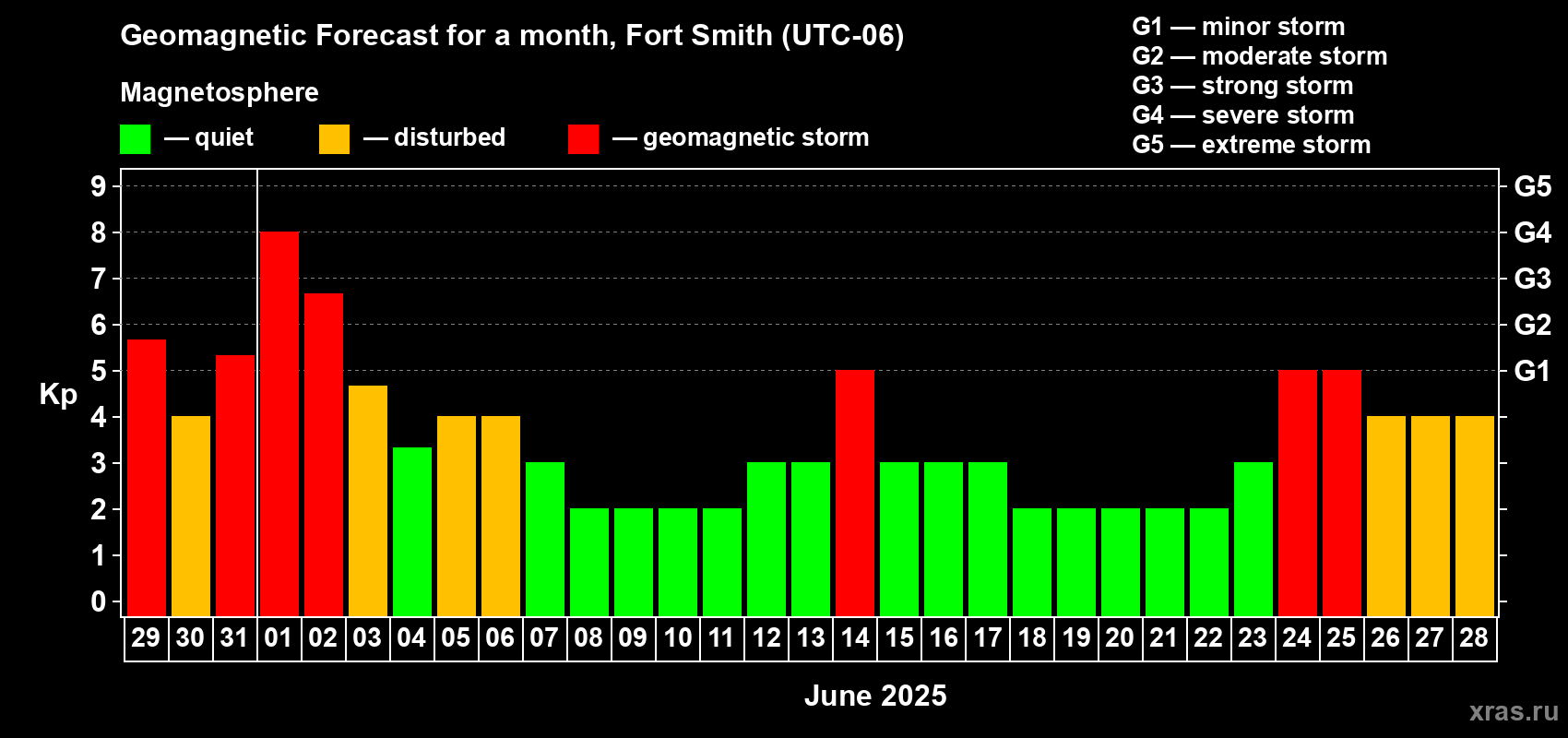Click the orange bar for June 05
Viewport: 1568px width, 738px height.
[456, 517]
